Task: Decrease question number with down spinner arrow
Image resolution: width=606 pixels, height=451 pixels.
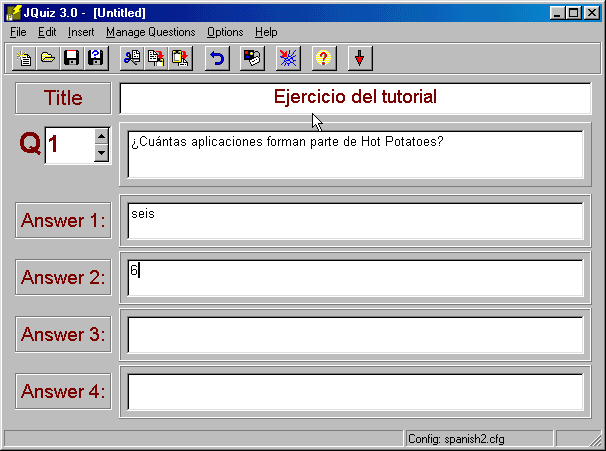Action: (101, 153)
